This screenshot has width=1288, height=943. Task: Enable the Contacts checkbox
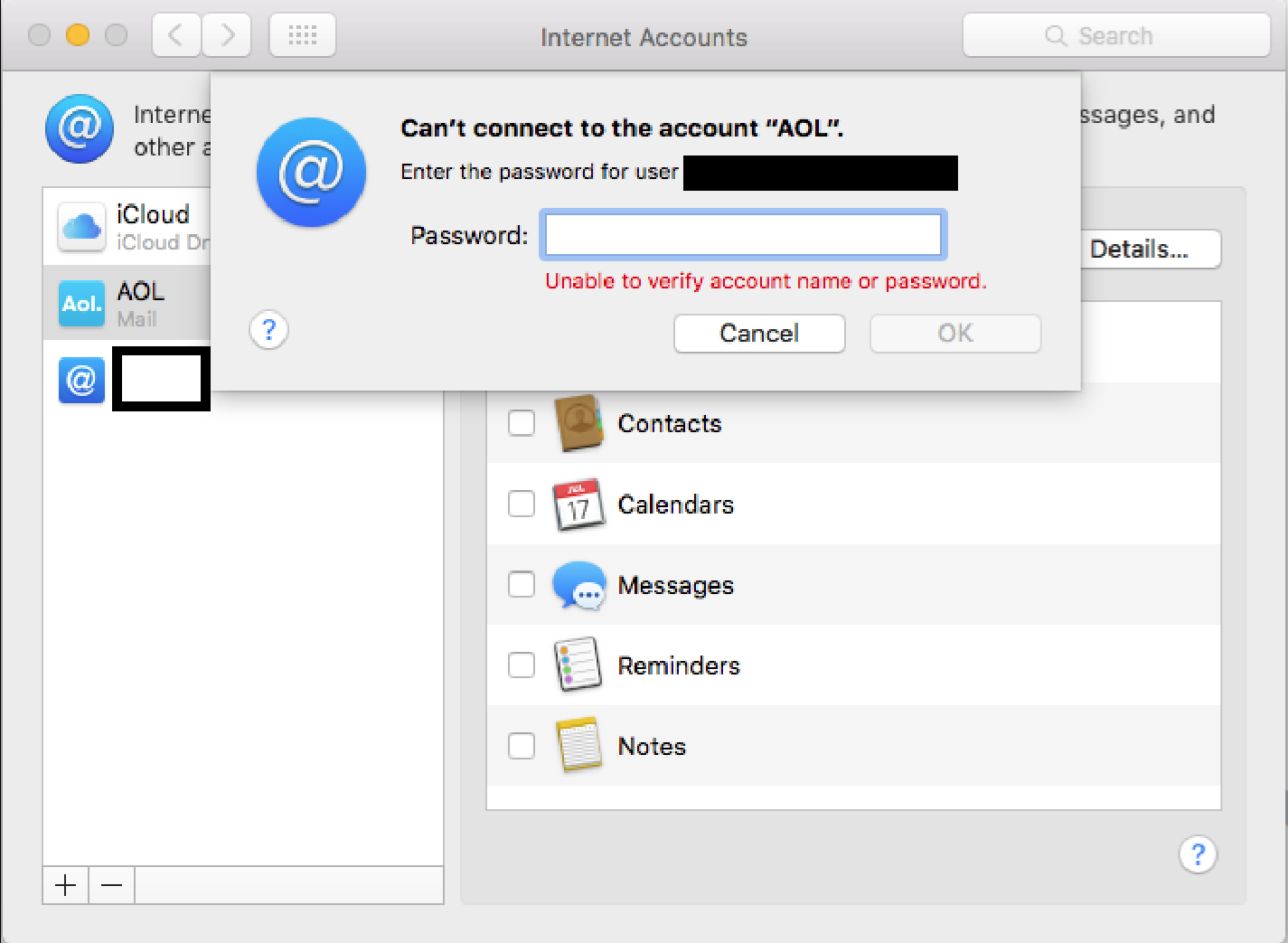[x=522, y=422]
